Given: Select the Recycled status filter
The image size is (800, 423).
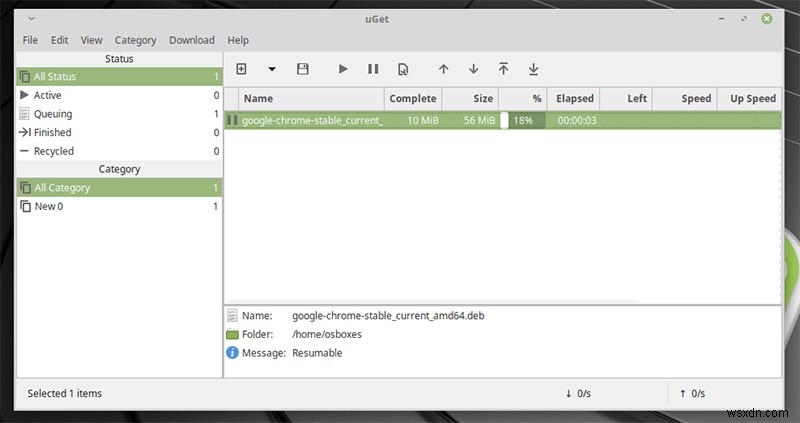Looking at the screenshot, I should (x=119, y=151).
